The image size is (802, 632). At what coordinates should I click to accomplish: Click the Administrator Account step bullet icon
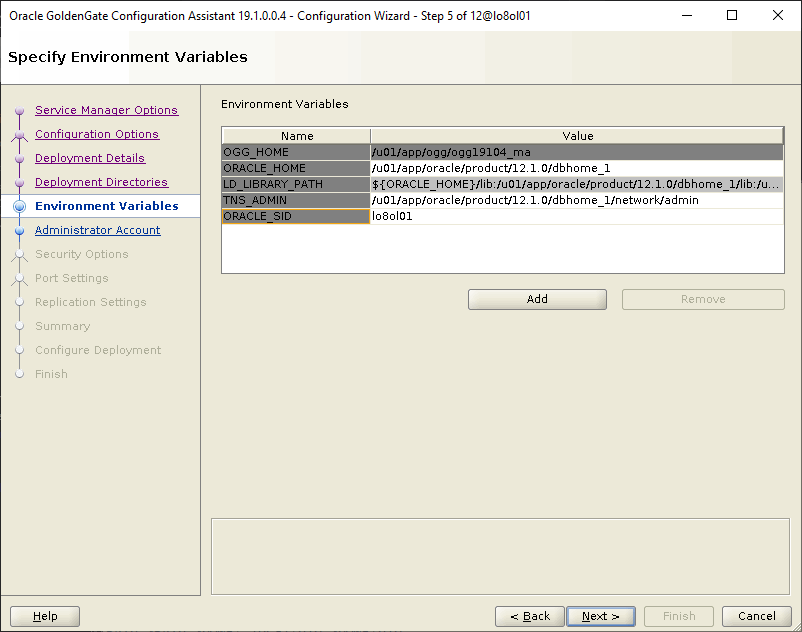click(19, 231)
